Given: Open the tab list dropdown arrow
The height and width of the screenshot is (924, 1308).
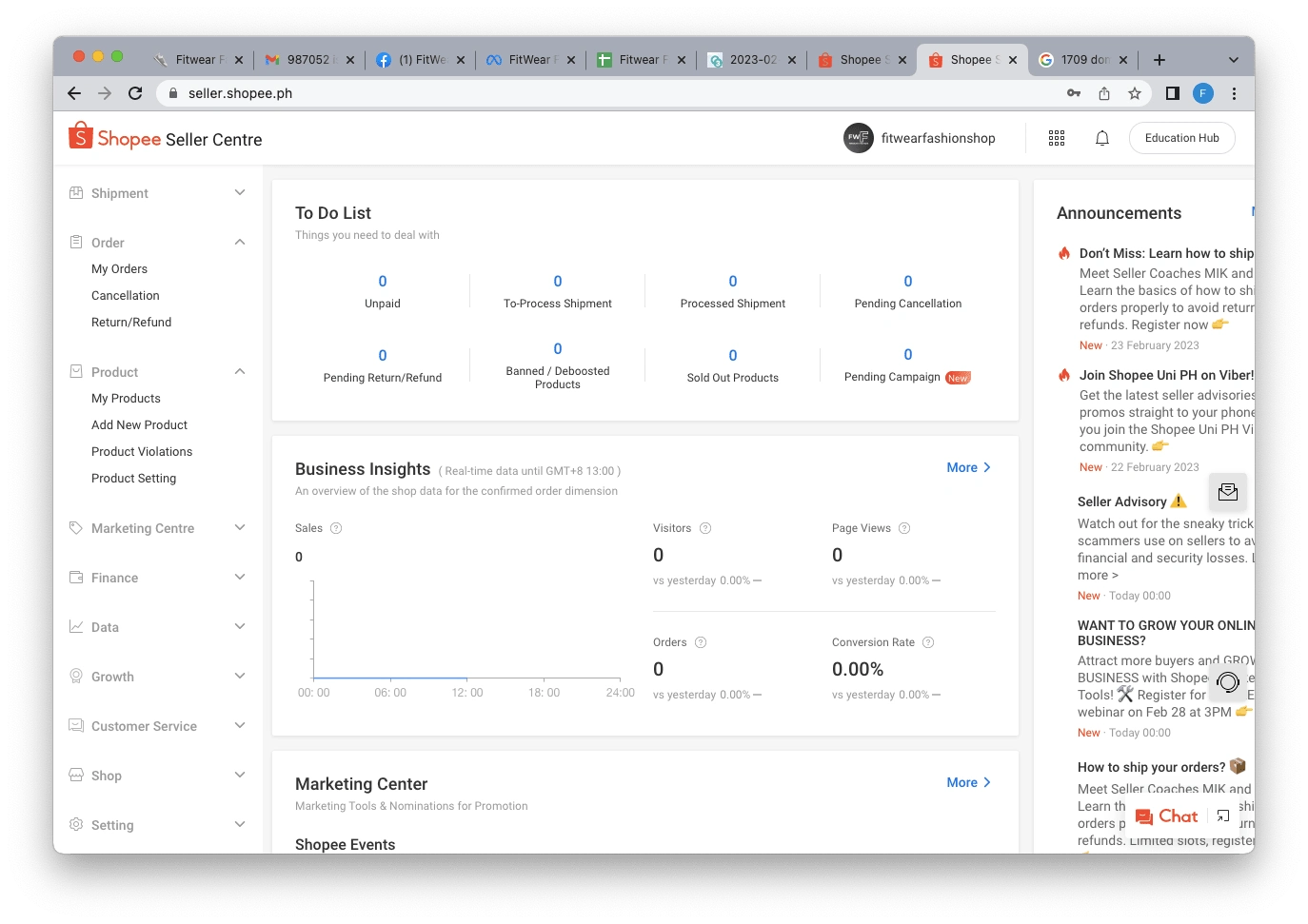Looking at the screenshot, I should pos(1234,60).
